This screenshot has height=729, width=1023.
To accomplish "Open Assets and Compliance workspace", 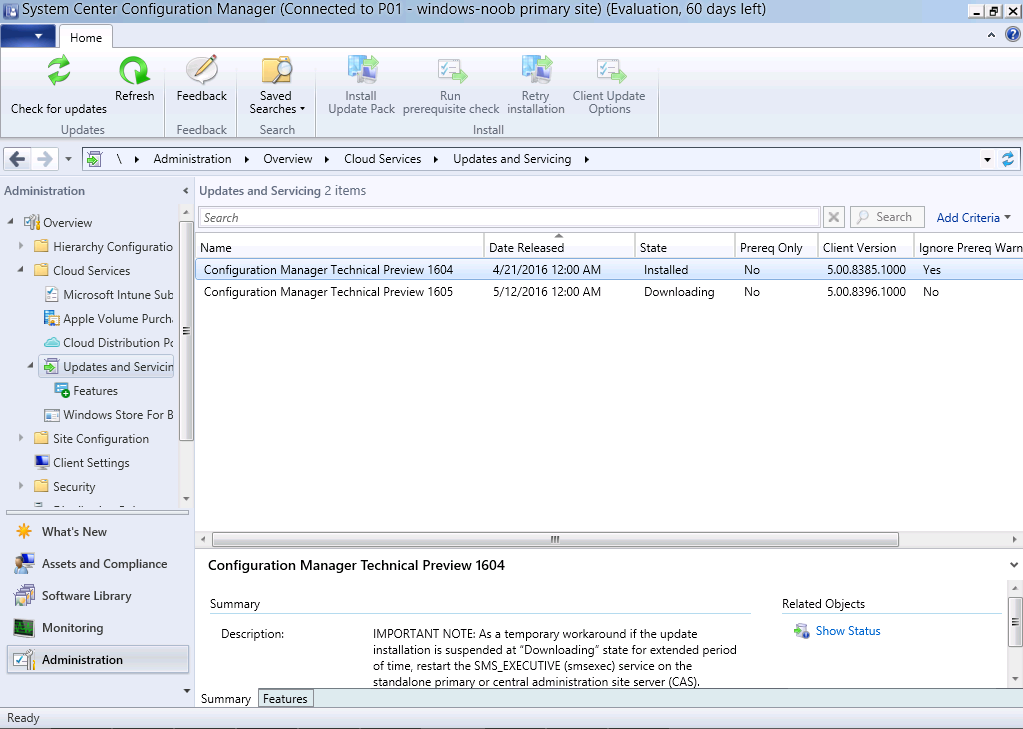I will point(98,564).
